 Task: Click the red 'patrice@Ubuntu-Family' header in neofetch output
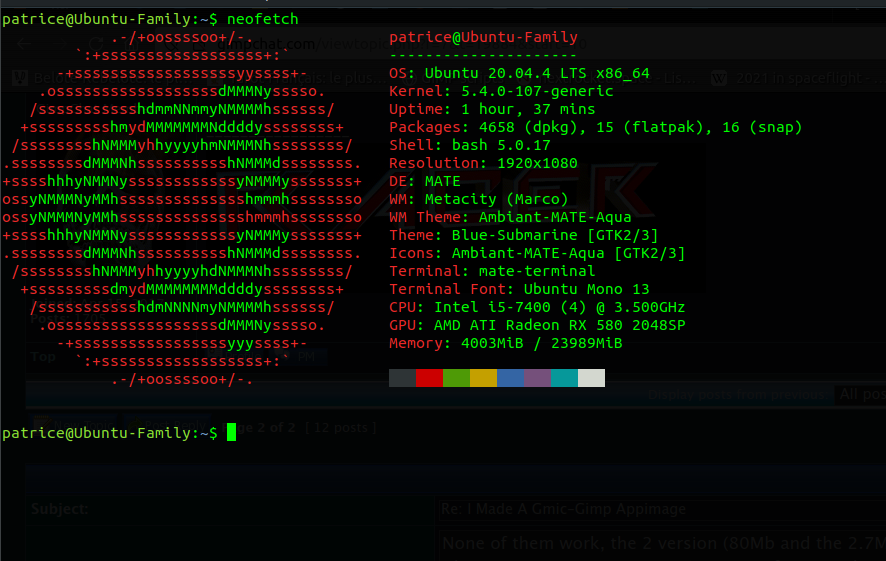click(484, 37)
